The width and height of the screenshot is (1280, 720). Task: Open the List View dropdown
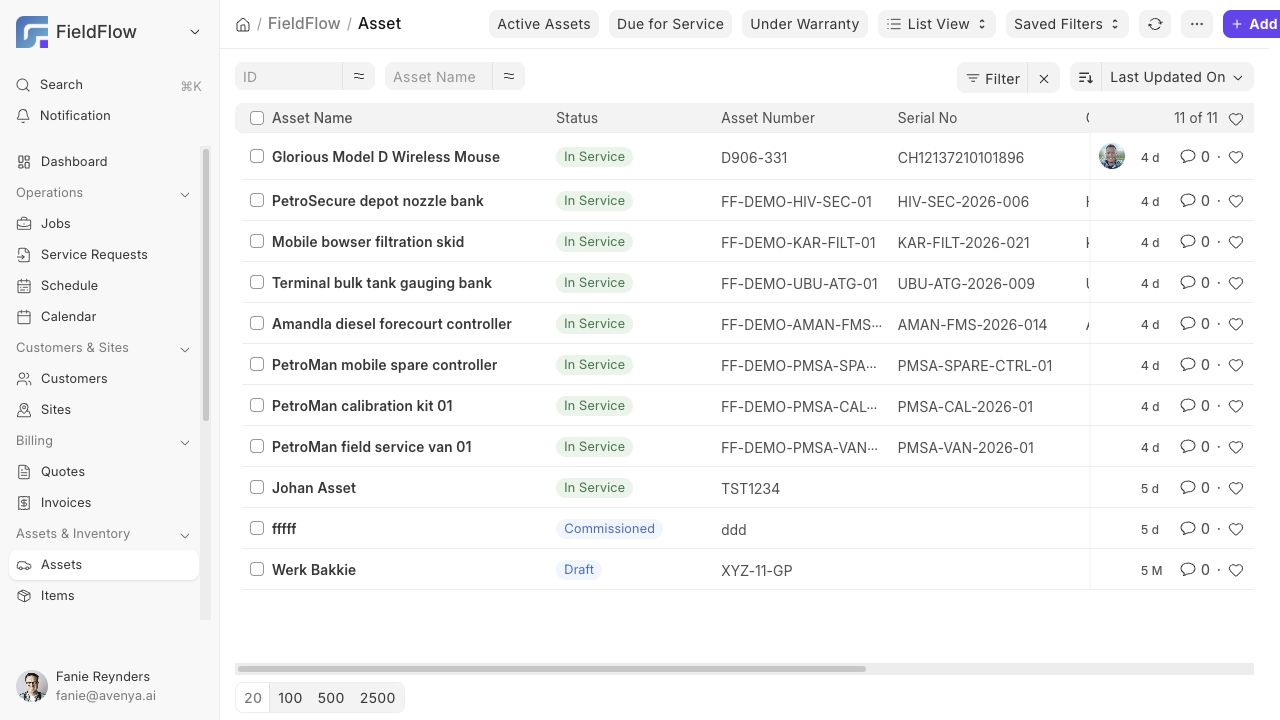(937, 24)
